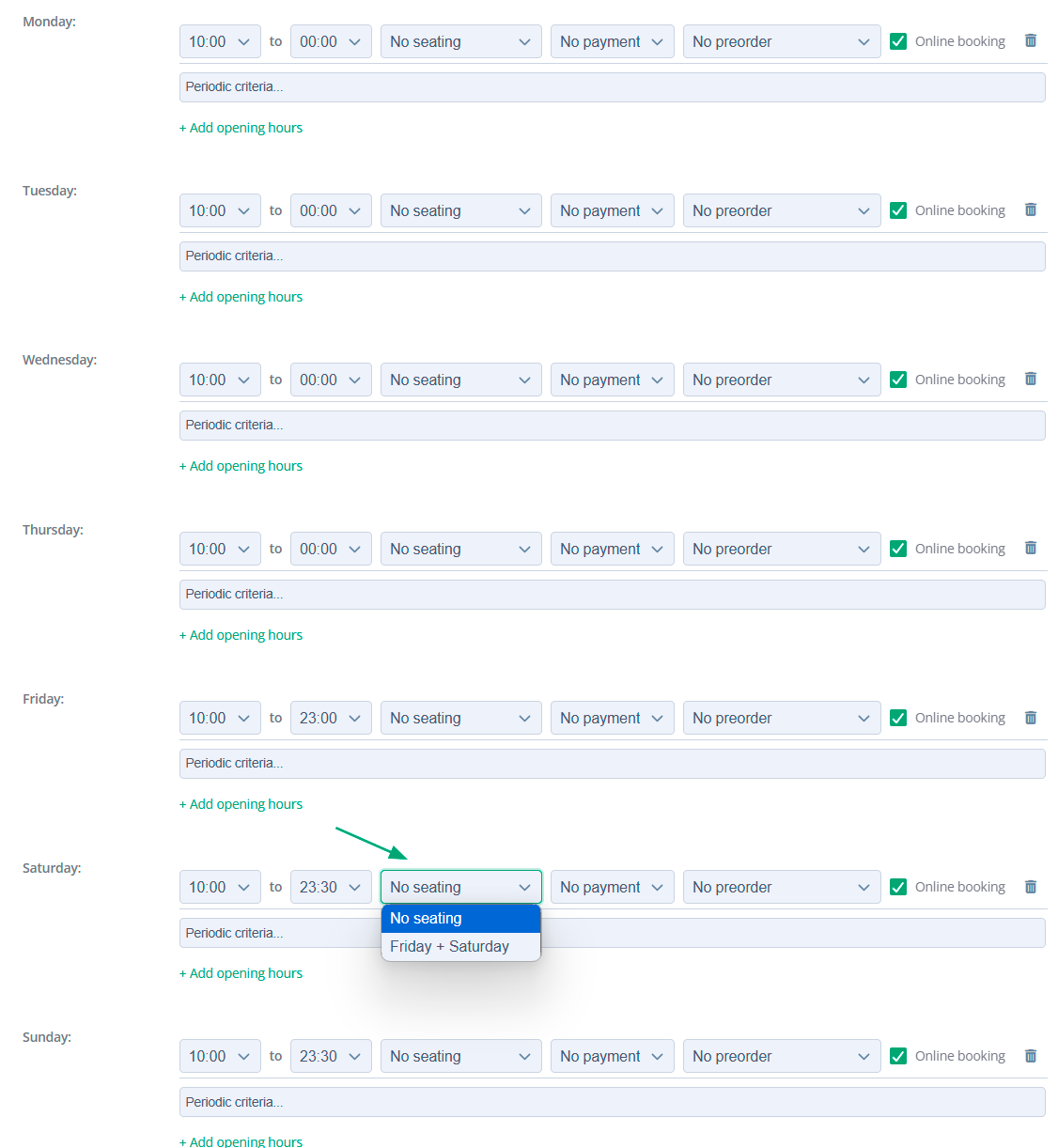
Task: Delete Tuesday's opening hours entry
Action: pyautogui.click(x=1031, y=209)
